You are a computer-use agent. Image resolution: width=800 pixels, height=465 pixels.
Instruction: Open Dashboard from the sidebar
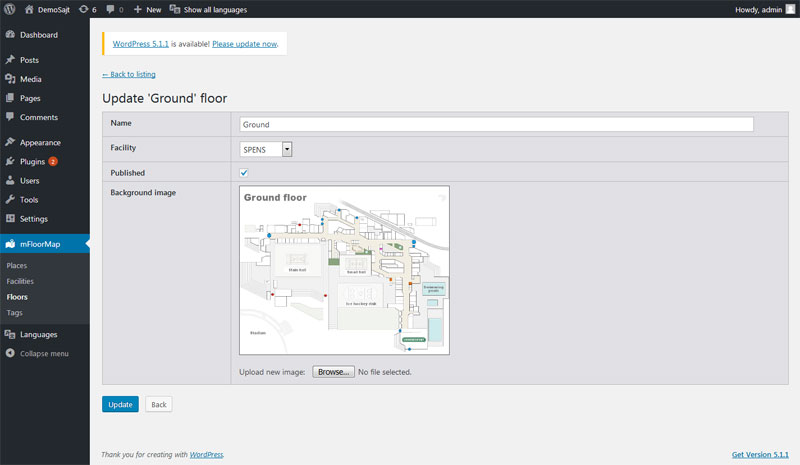click(x=38, y=35)
